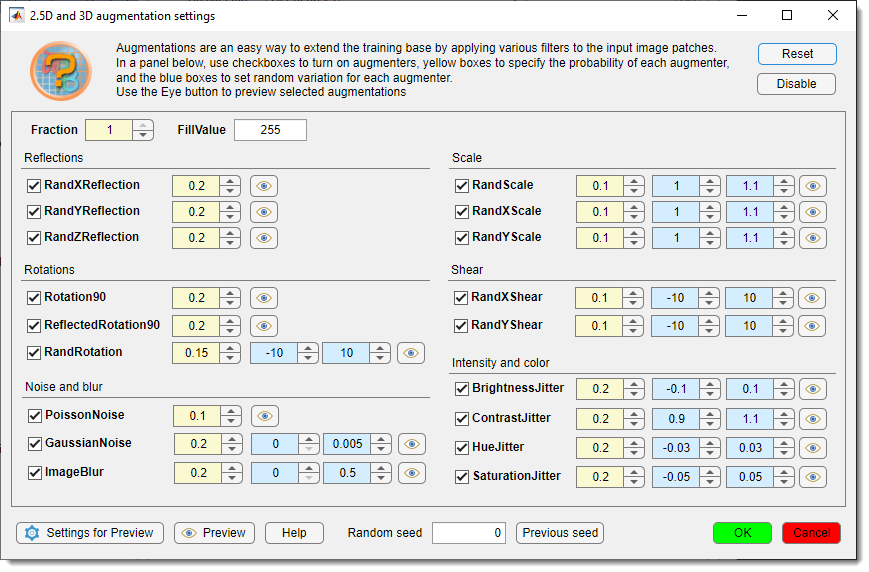Toggle the PoissonNoise checkbox
Viewport: 869px width, 572px height.
[34, 415]
